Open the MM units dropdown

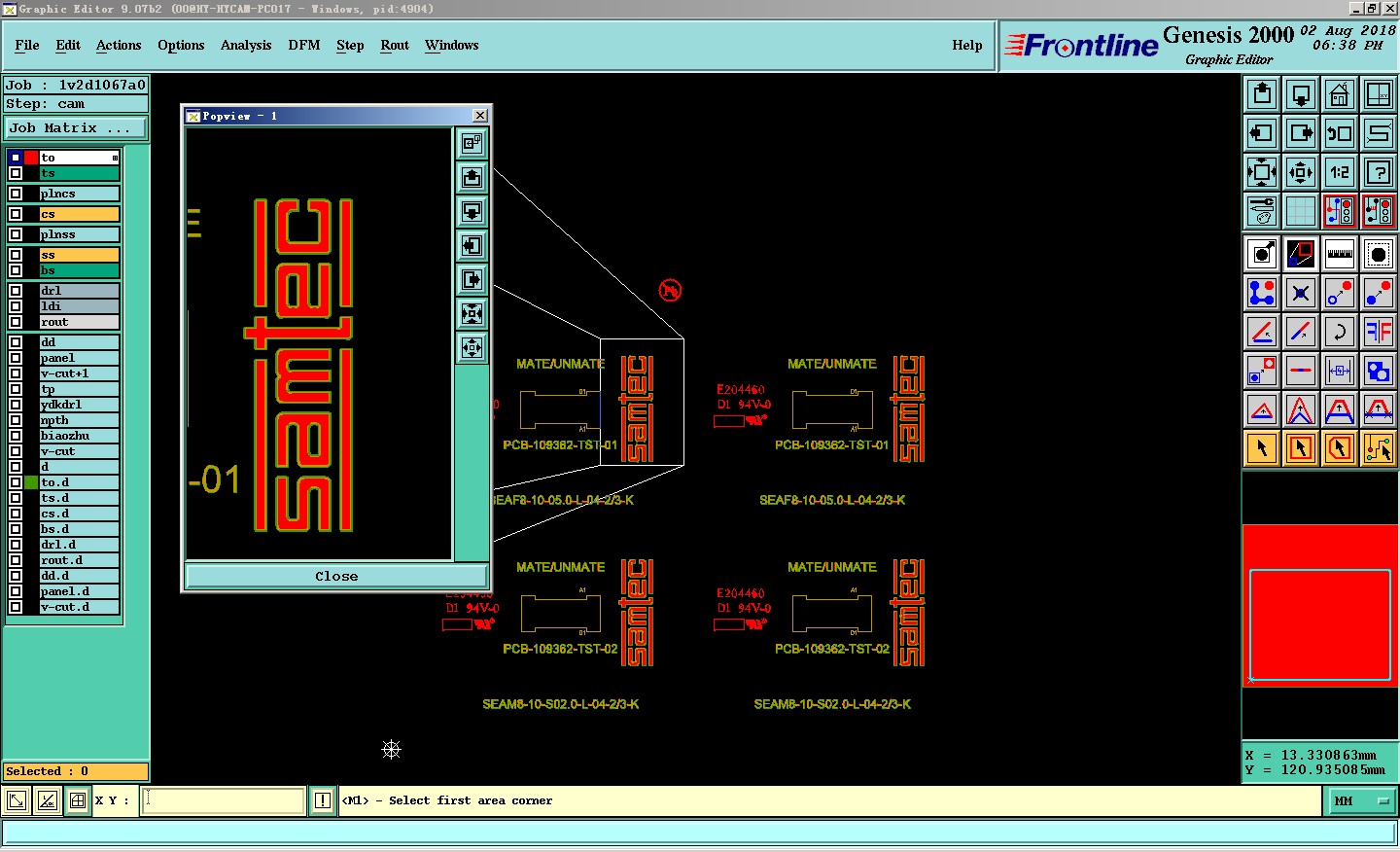coord(1361,801)
